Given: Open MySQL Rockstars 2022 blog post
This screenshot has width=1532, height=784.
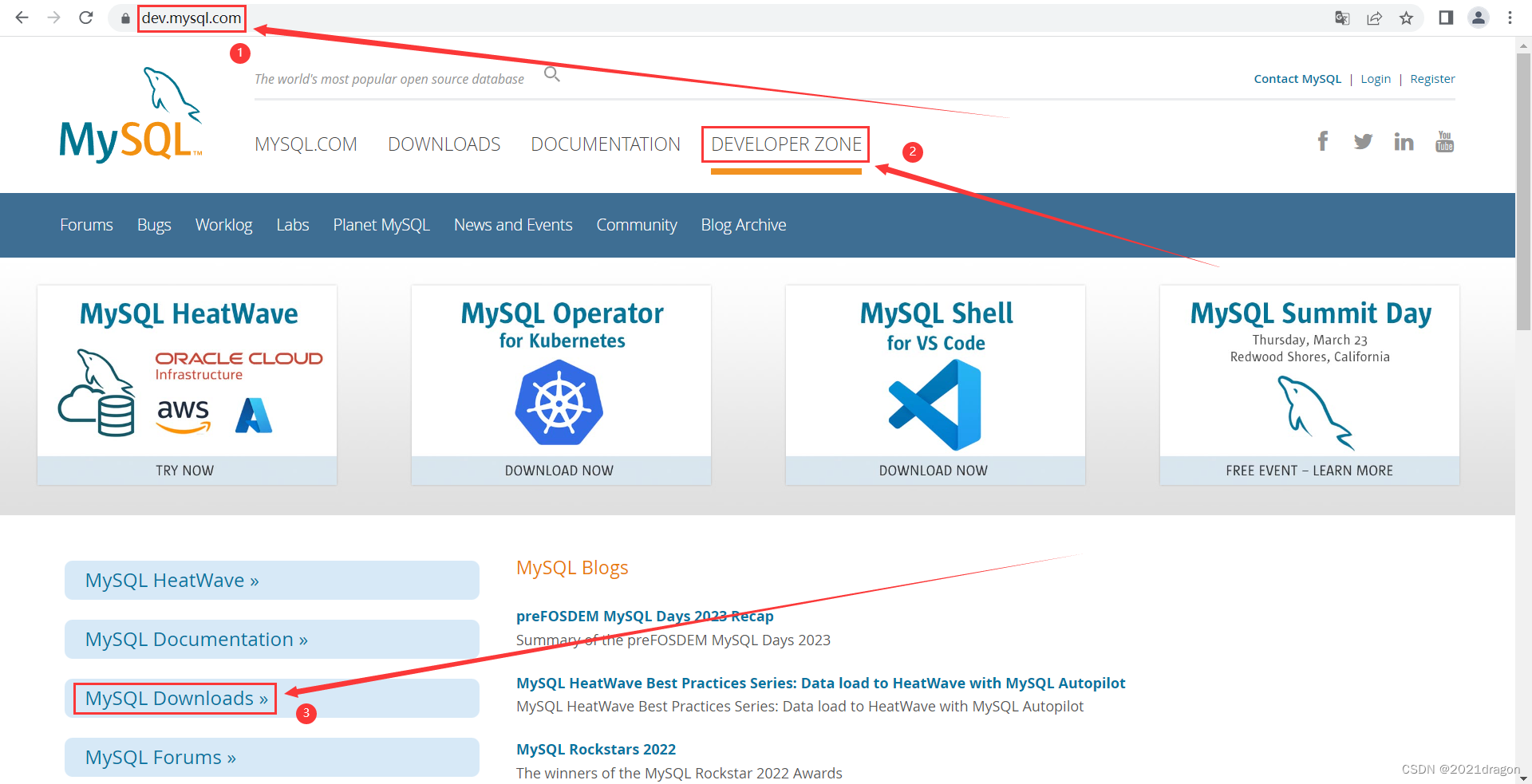Looking at the screenshot, I should pyautogui.click(x=596, y=750).
